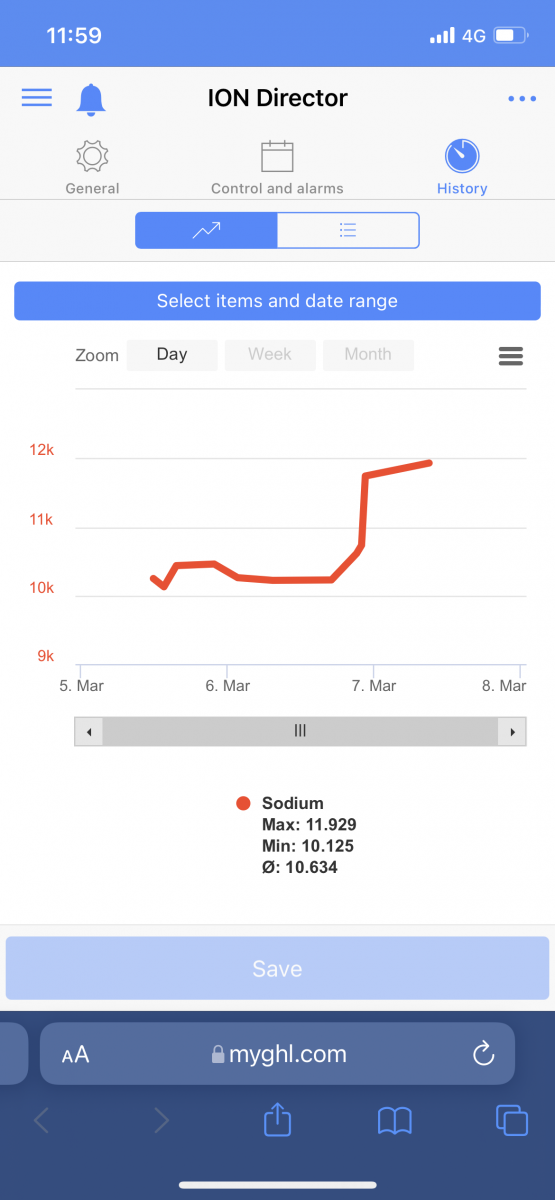
Task: Click the chart scrollbar left arrow
Action: click(88, 732)
